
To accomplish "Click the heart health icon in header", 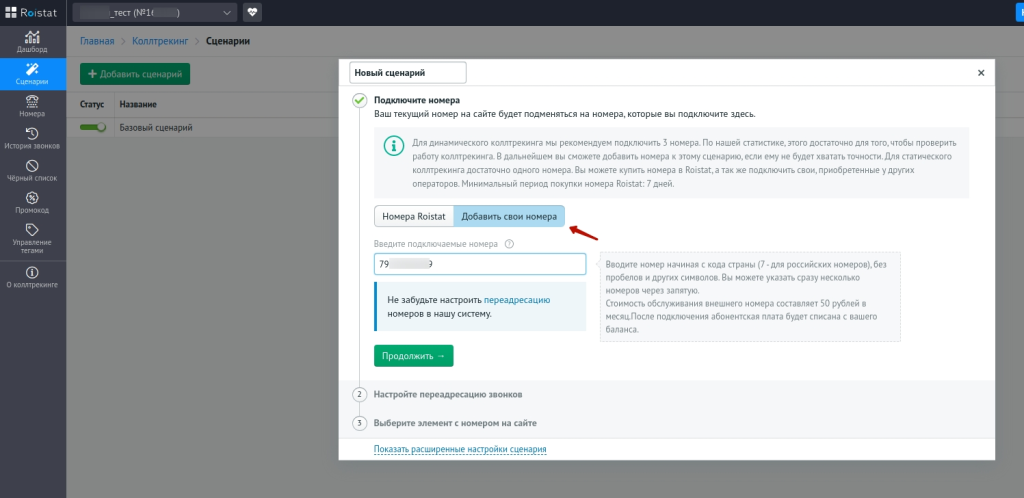I will (252, 13).
